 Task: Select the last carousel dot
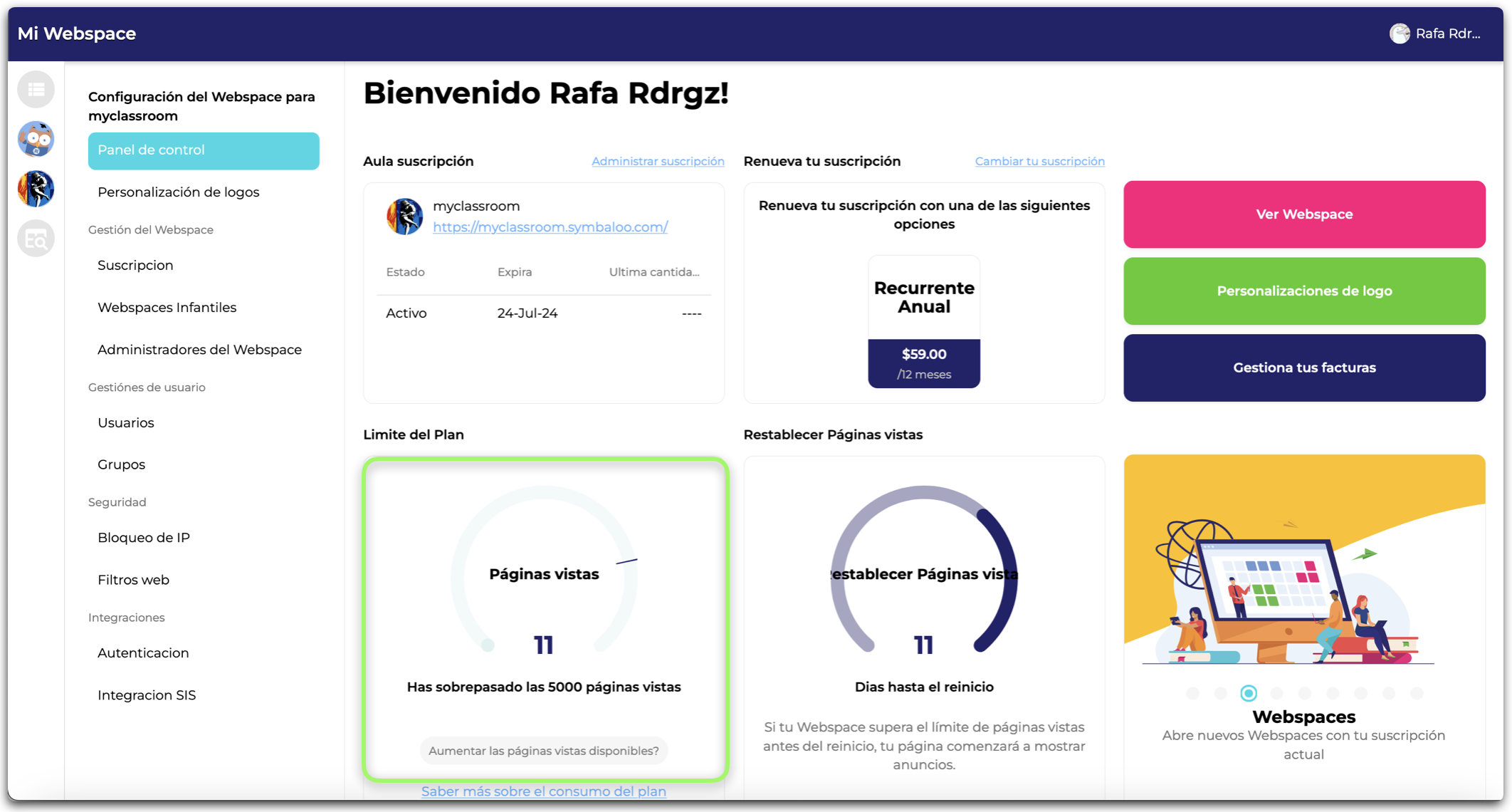1417,693
